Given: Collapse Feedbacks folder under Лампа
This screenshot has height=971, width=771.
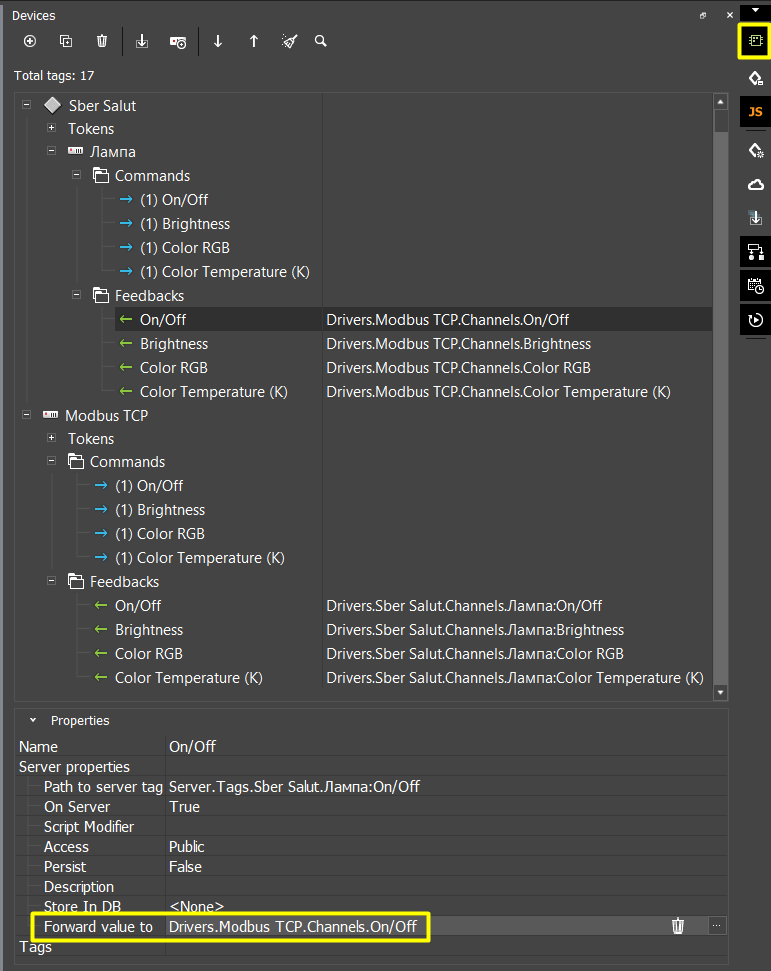Looking at the screenshot, I should (76, 295).
